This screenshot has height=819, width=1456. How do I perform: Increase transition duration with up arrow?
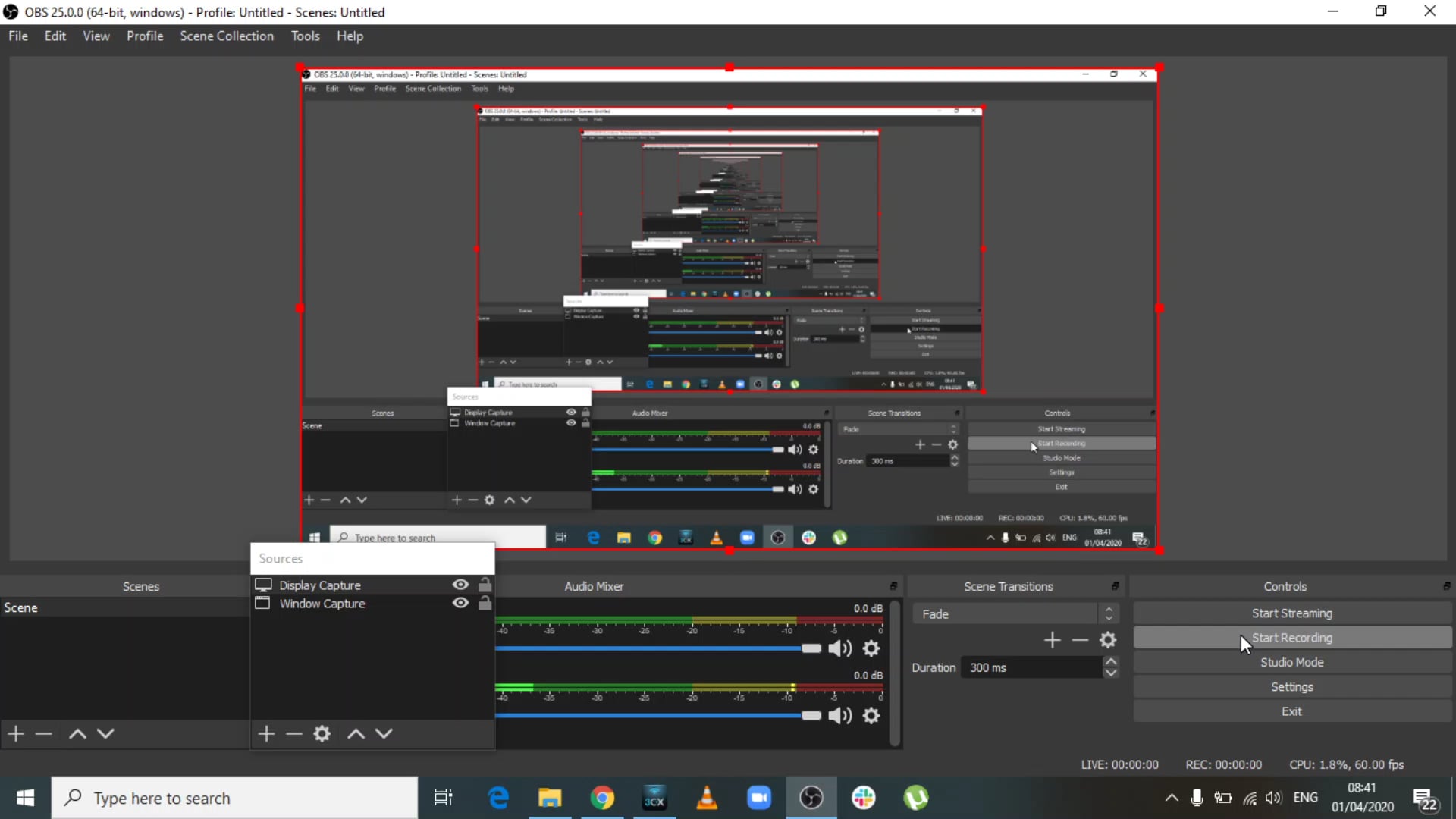click(1111, 662)
